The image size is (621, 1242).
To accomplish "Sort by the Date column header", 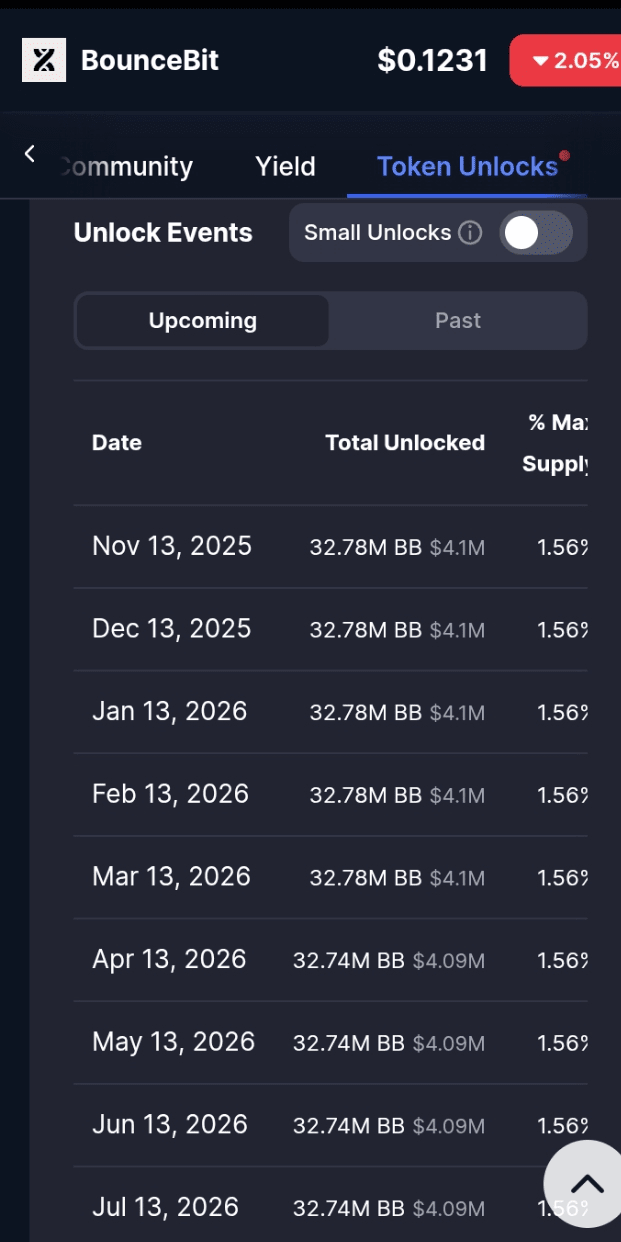I will 117,443.
